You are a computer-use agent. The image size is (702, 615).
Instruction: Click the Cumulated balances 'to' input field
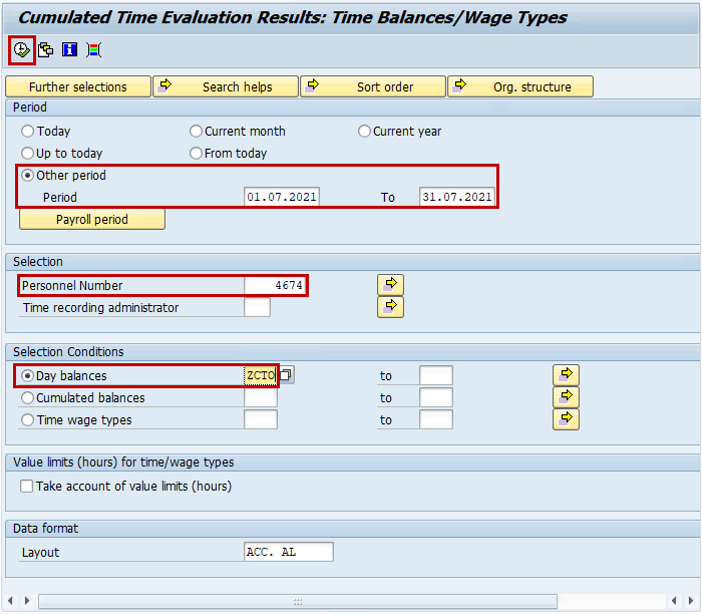[436, 397]
